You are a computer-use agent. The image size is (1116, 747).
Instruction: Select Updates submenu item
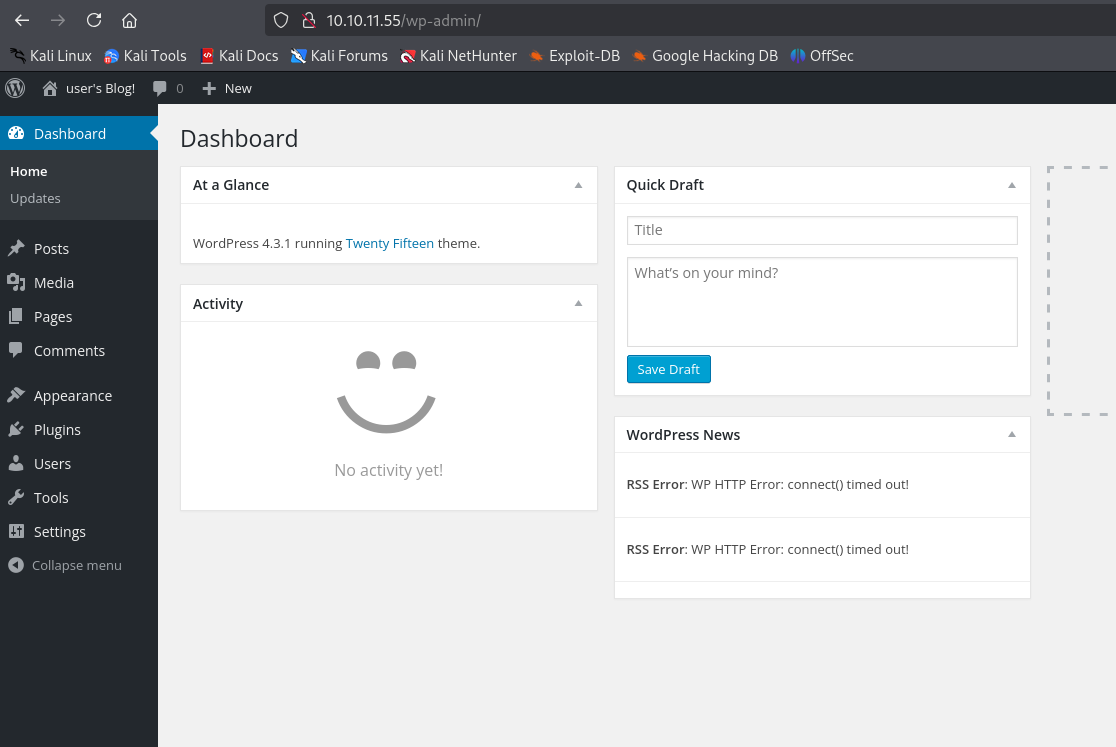click(35, 198)
